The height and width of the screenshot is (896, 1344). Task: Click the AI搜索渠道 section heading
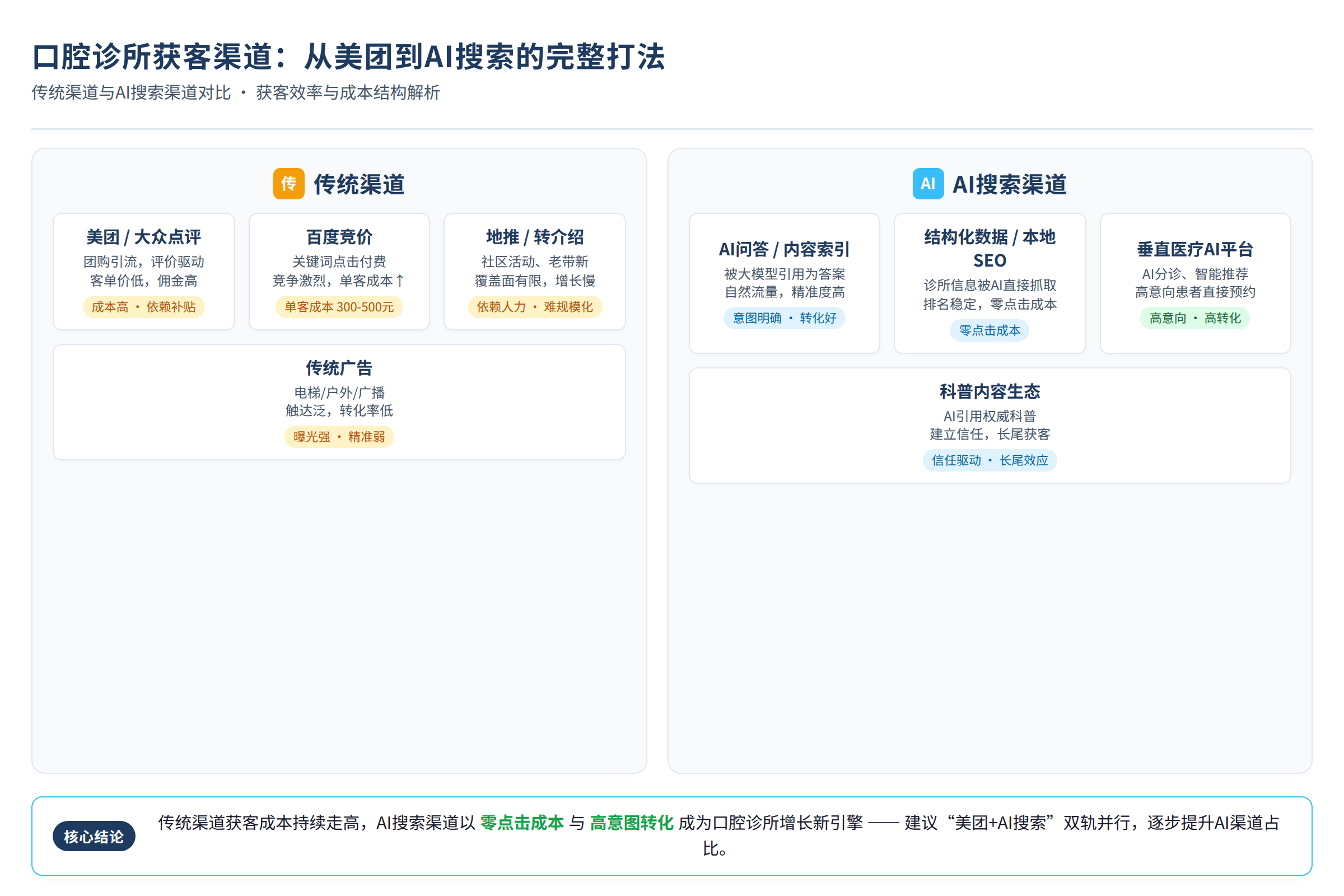coord(1009,184)
